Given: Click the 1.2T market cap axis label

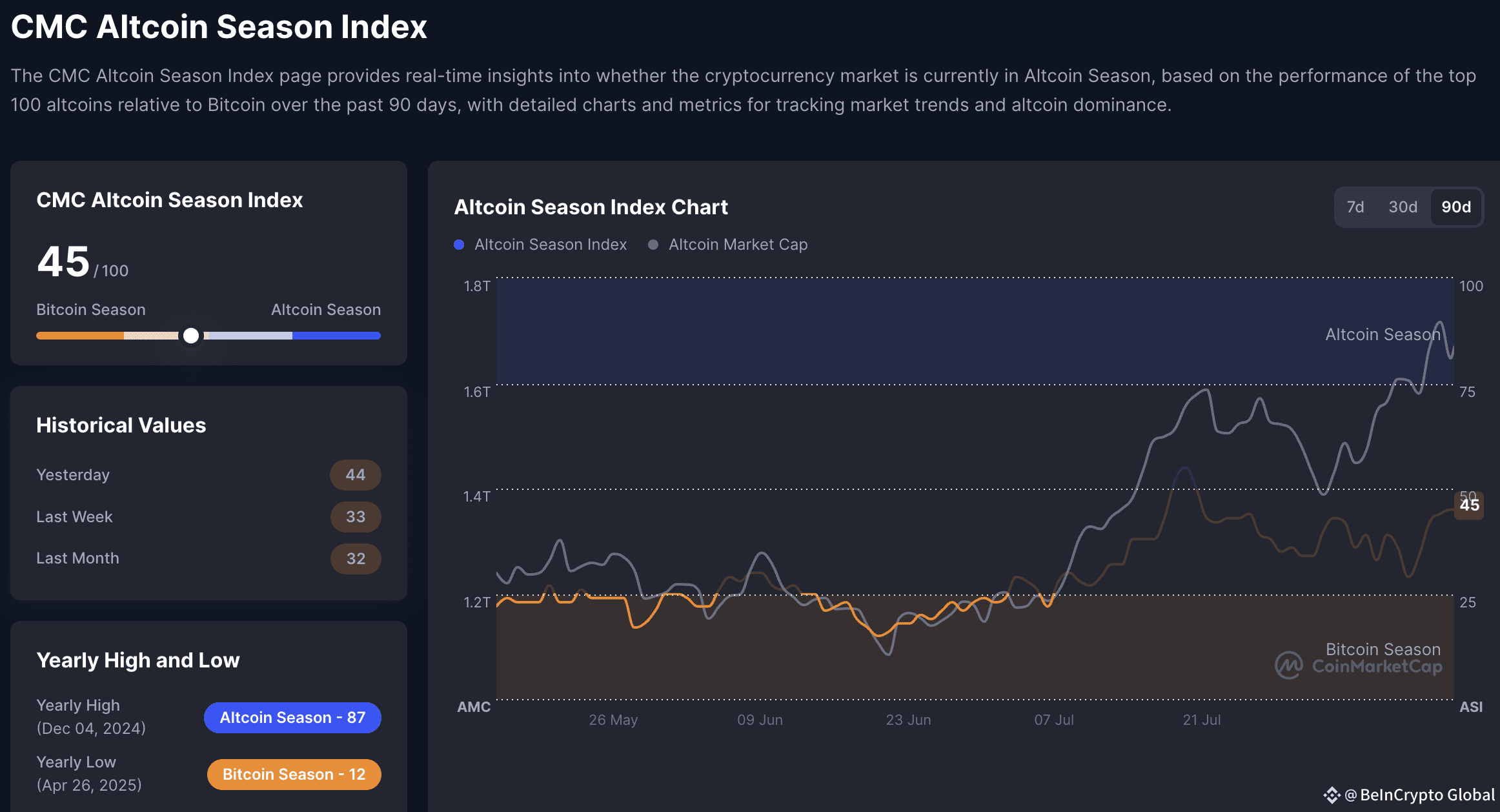Looking at the screenshot, I should pos(477,602).
